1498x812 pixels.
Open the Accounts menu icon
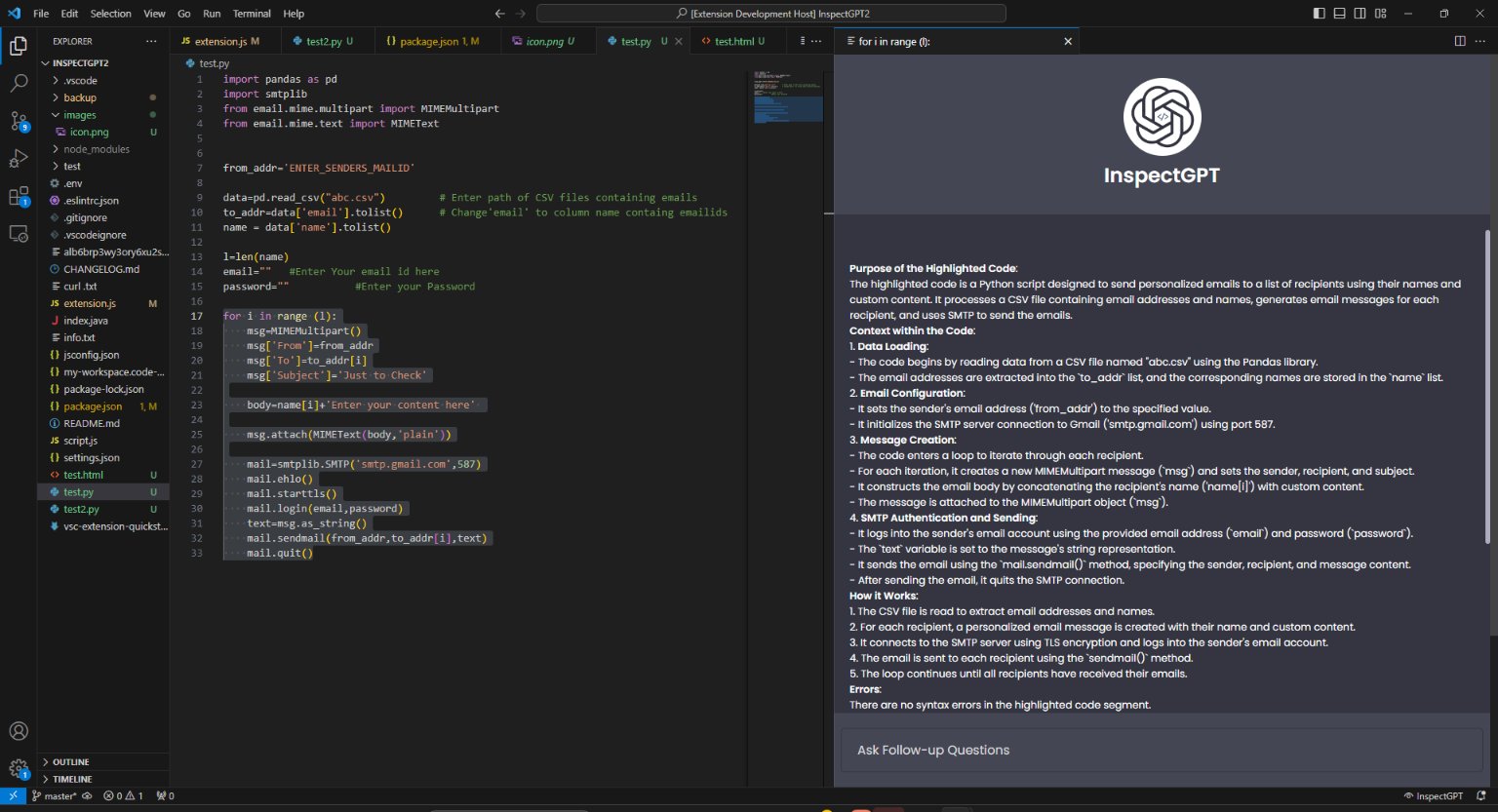coord(19,731)
